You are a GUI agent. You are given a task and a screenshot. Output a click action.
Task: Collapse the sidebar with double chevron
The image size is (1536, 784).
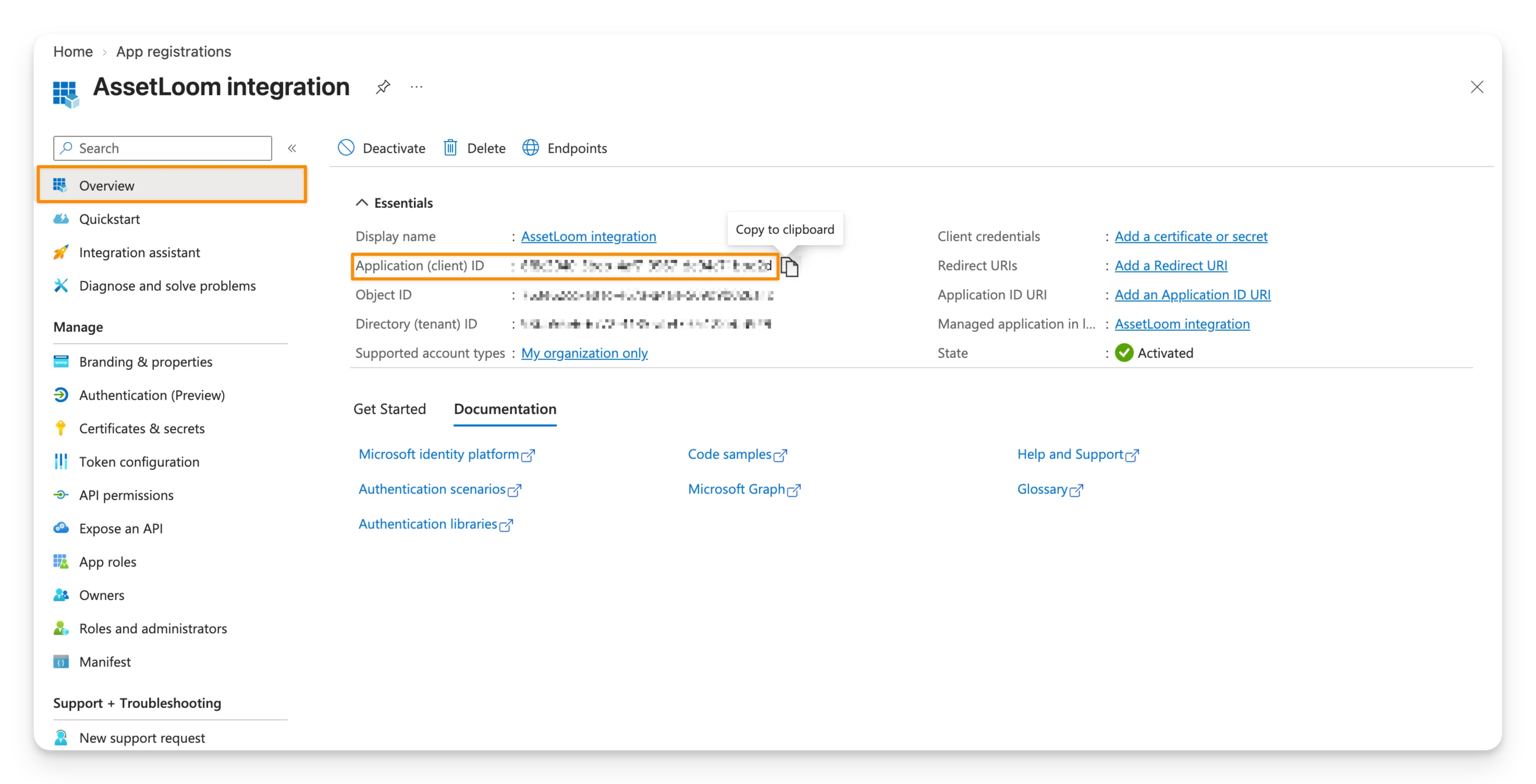[x=292, y=148]
